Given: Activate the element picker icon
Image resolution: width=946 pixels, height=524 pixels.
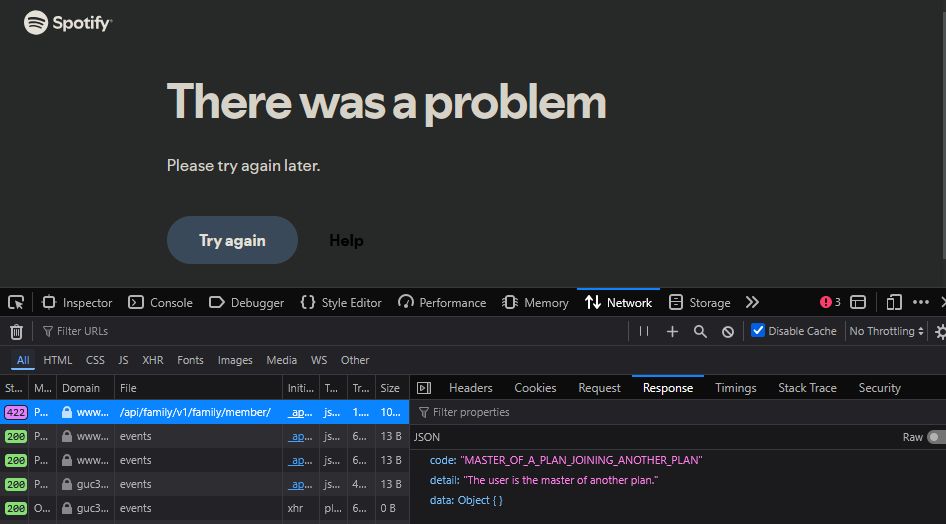Looking at the screenshot, I should point(16,302).
